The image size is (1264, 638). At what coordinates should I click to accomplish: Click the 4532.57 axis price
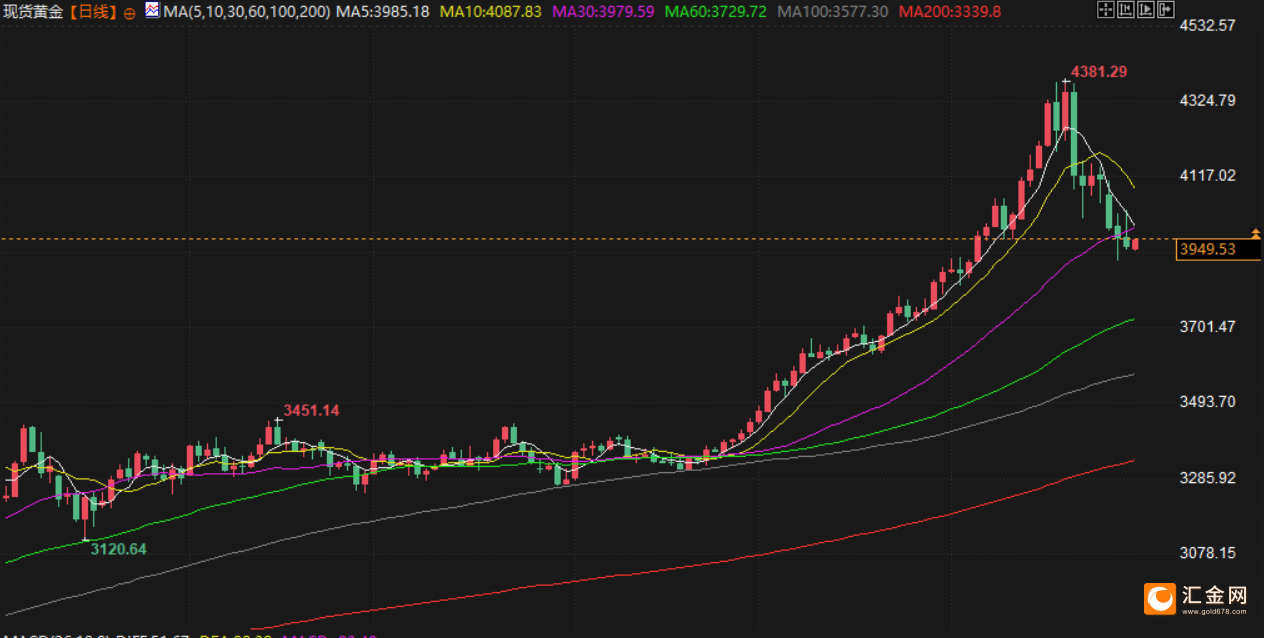point(1208,26)
